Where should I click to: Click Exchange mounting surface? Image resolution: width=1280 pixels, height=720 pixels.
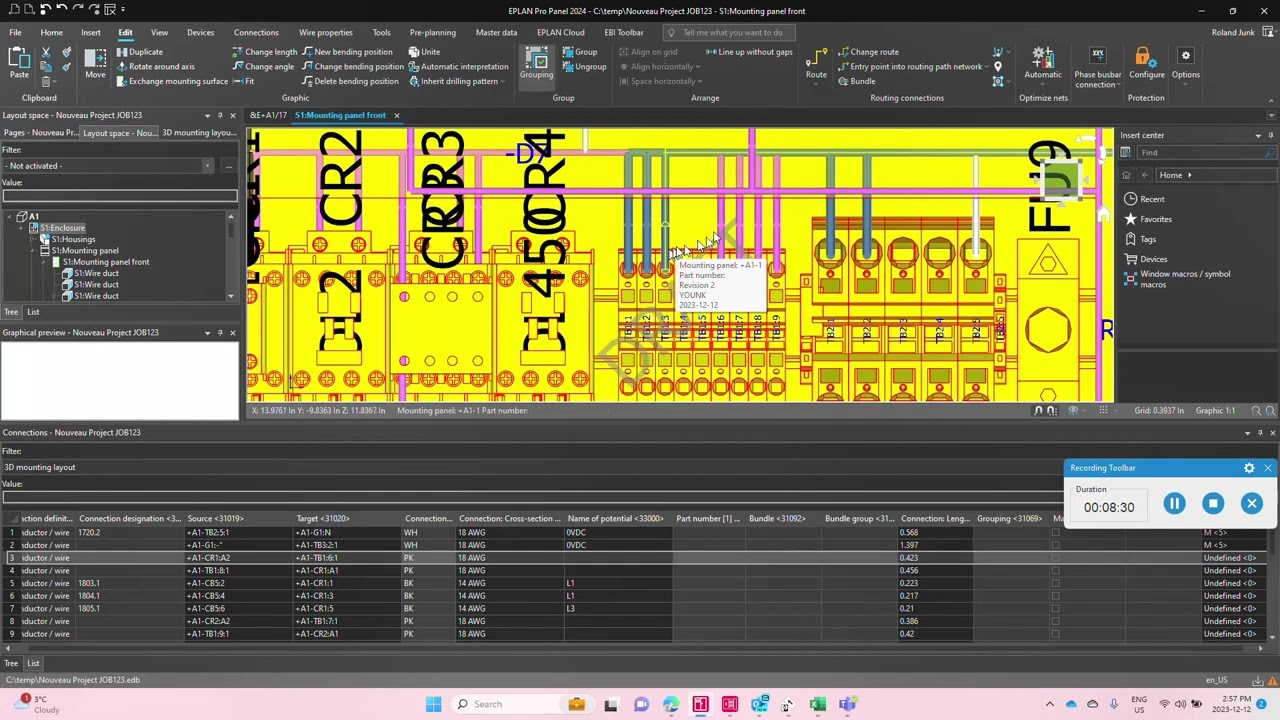[x=171, y=81]
